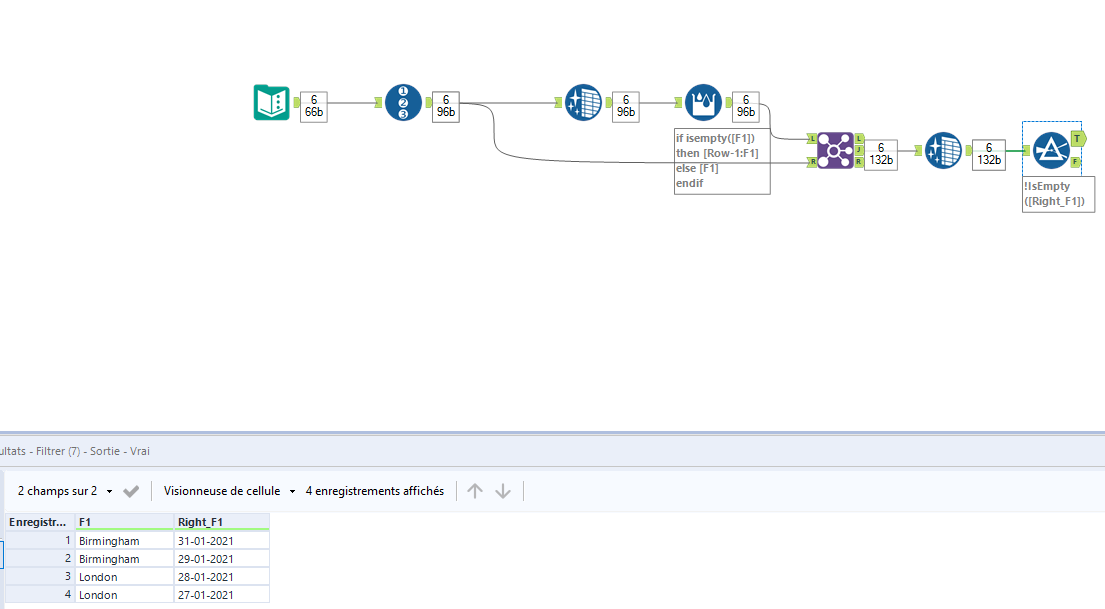
Task: Click the "6 132b" count box after the Join
Action: tap(880, 151)
